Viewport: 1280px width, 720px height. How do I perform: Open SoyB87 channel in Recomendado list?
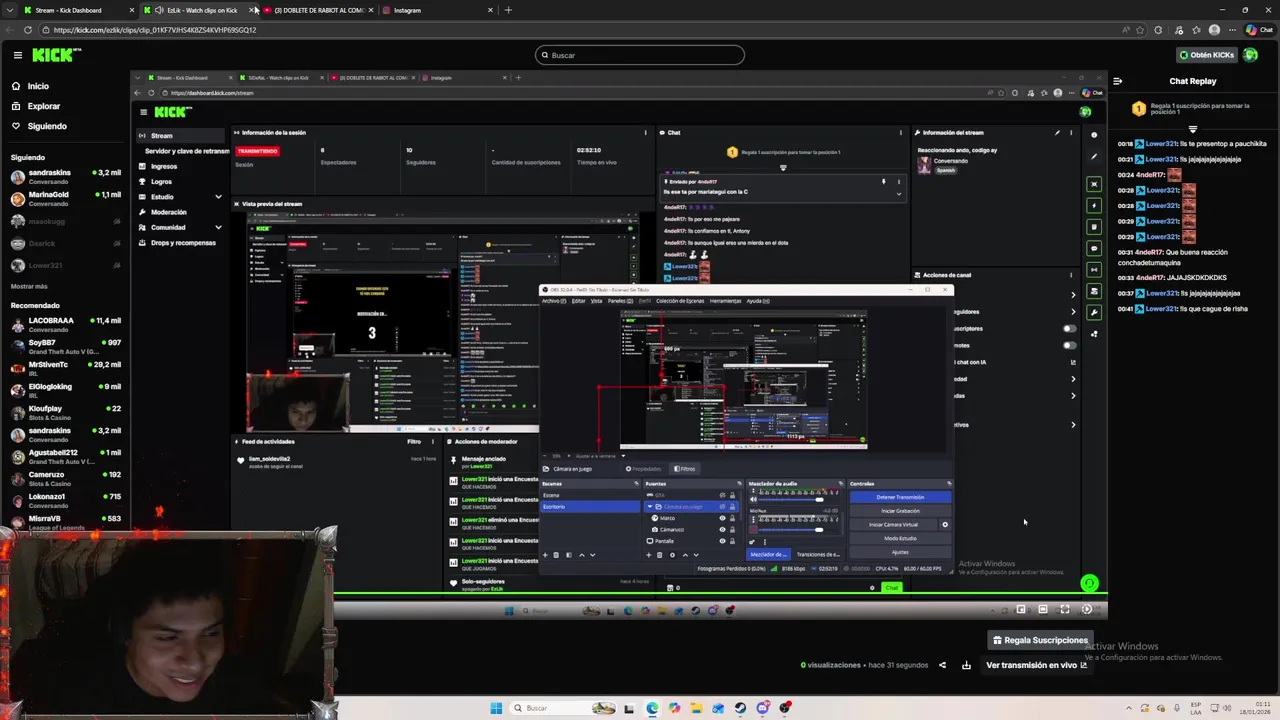coord(65,347)
